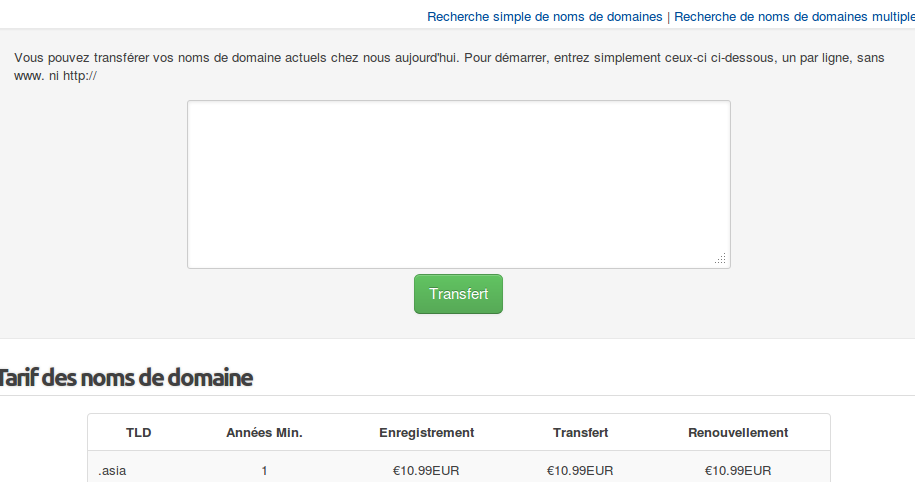Open the Recherche simple de noms de domaines link
The width and height of the screenshot is (915, 482).
[544, 17]
